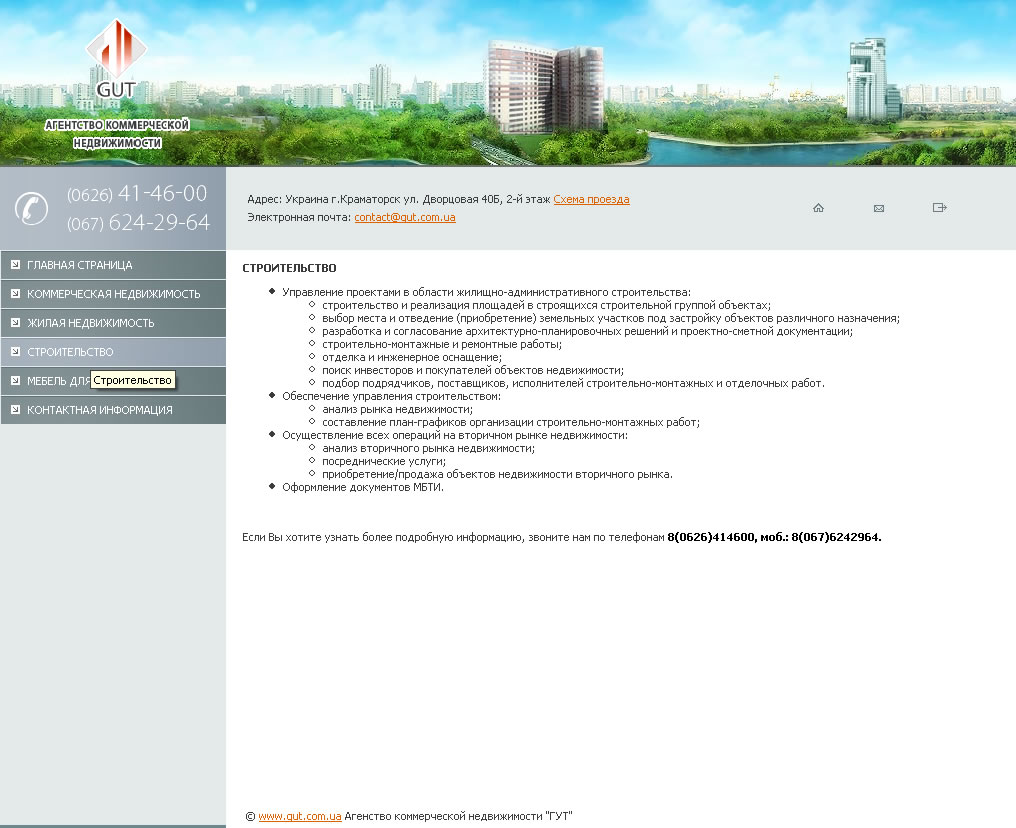The height and width of the screenshot is (828, 1016).
Task: Open the Главная страница menu item
Action: tap(113, 265)
